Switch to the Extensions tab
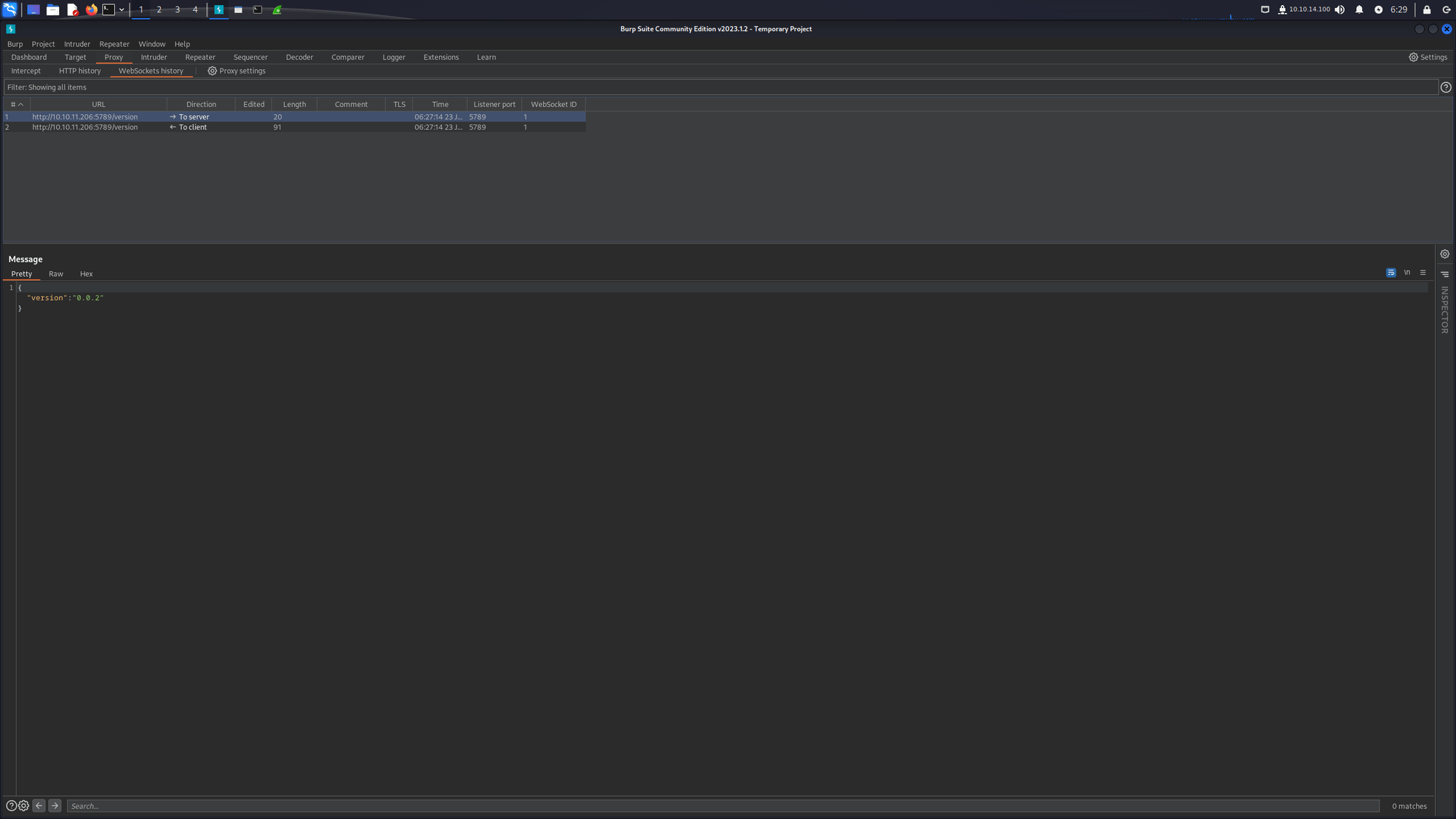1456x819 pixels. pos(441,57)
